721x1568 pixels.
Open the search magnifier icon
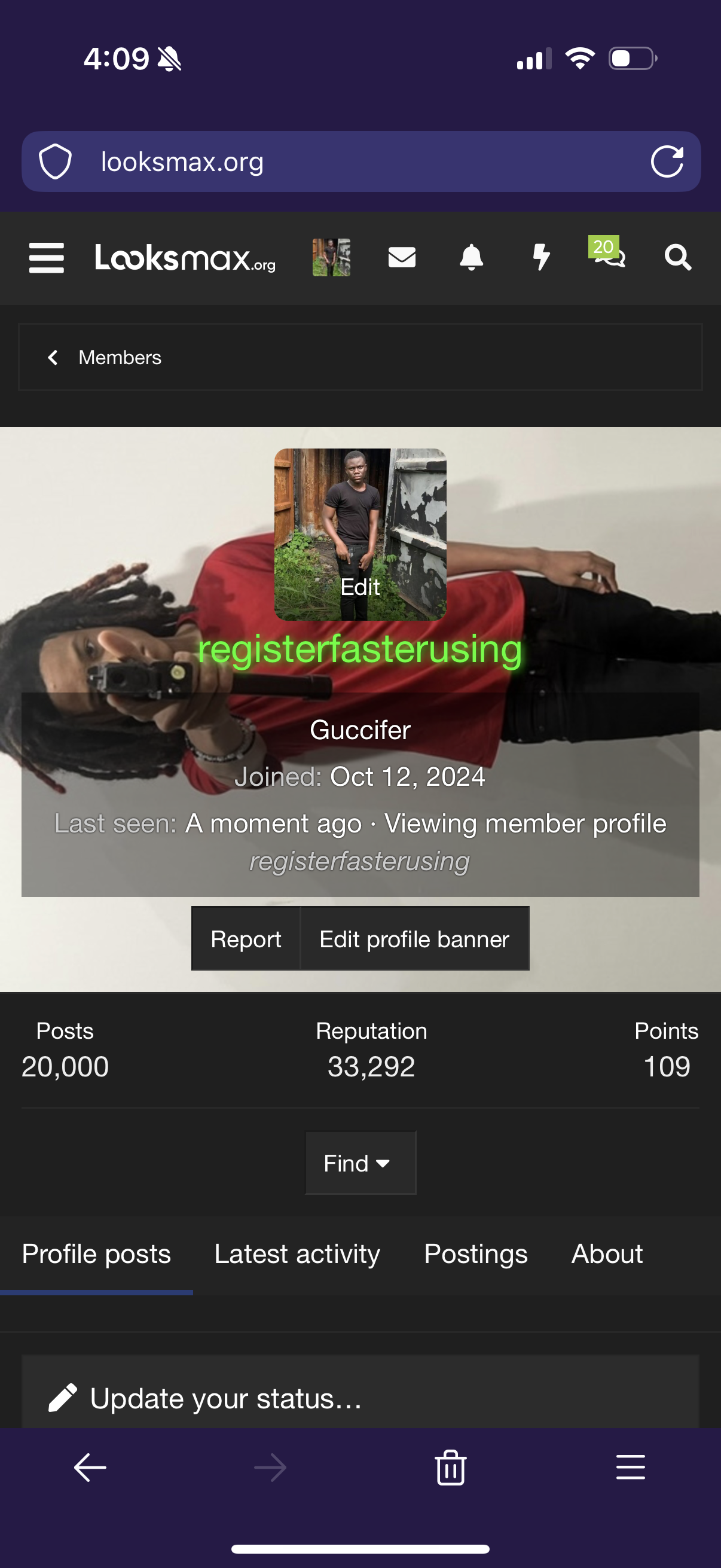click(x=677, y=258)
